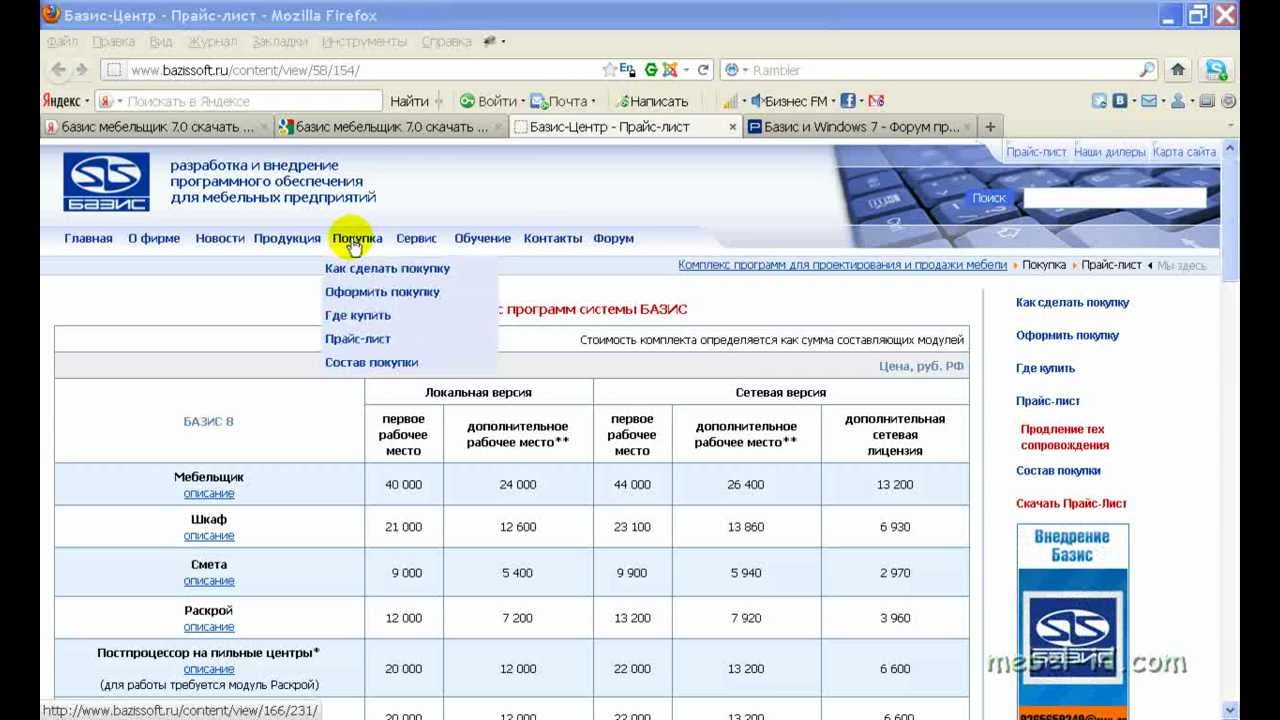Reload the page with the refresh icon
The width and height of the screenshot is (1280, 720).
[703, 70]
